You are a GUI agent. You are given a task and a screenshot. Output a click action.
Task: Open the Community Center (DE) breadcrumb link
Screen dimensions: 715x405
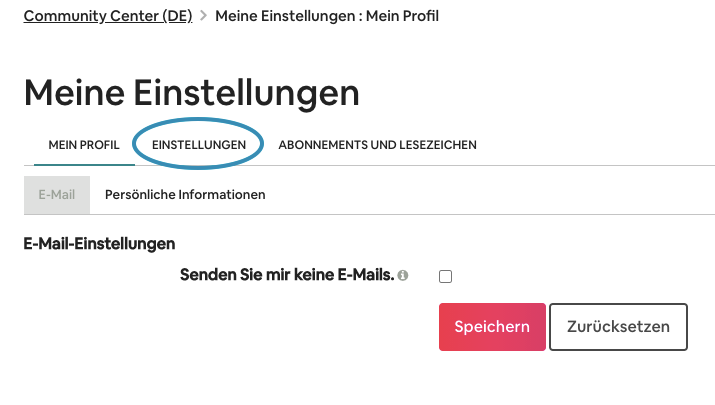(x=107, y=16)
